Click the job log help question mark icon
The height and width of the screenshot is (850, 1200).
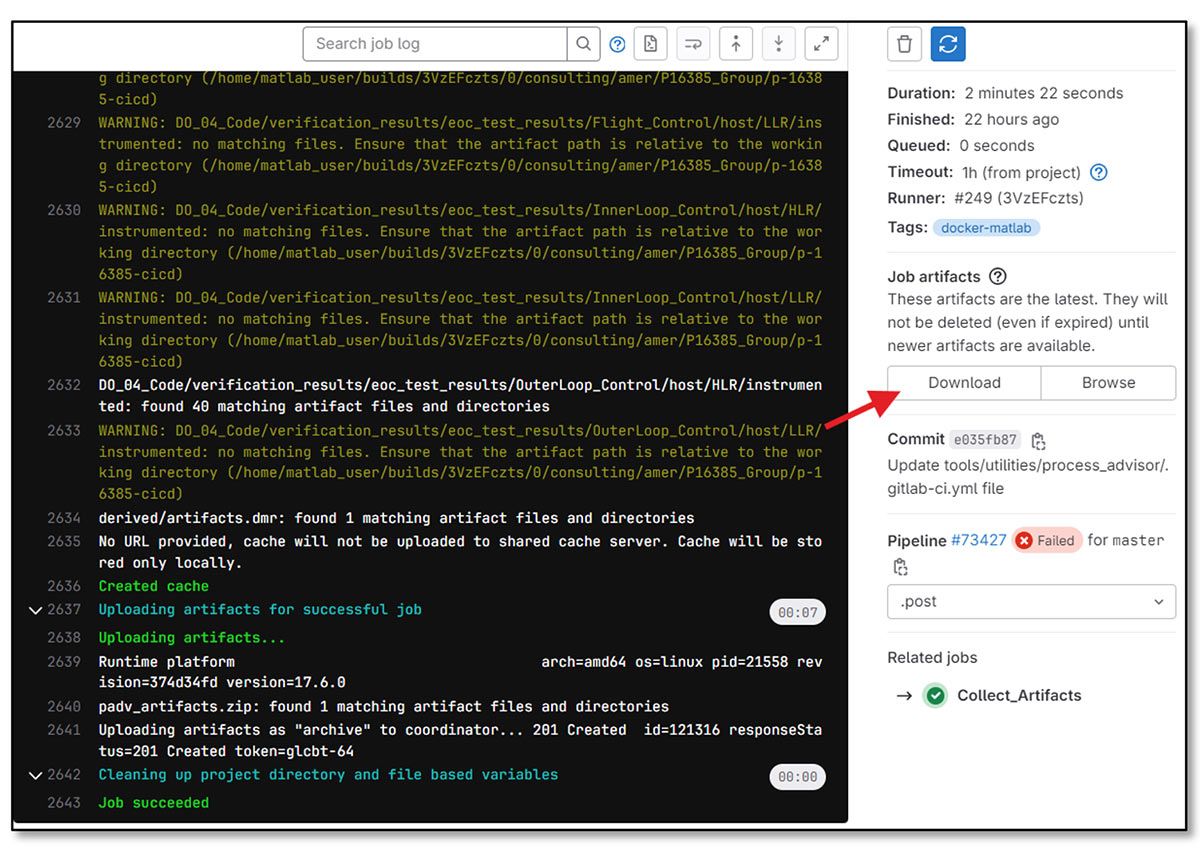pos(617,44)
